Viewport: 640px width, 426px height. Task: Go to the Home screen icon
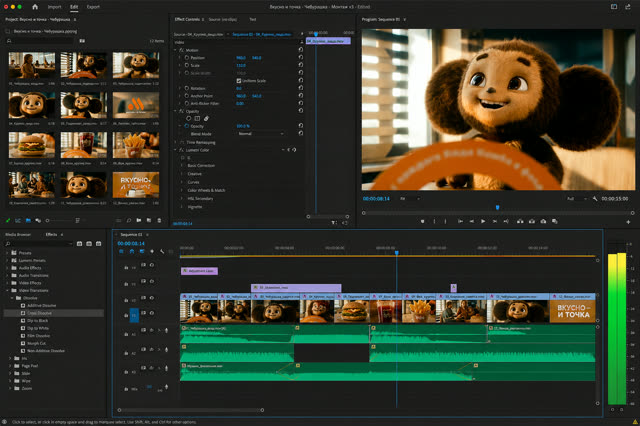(x=35, y=7)
